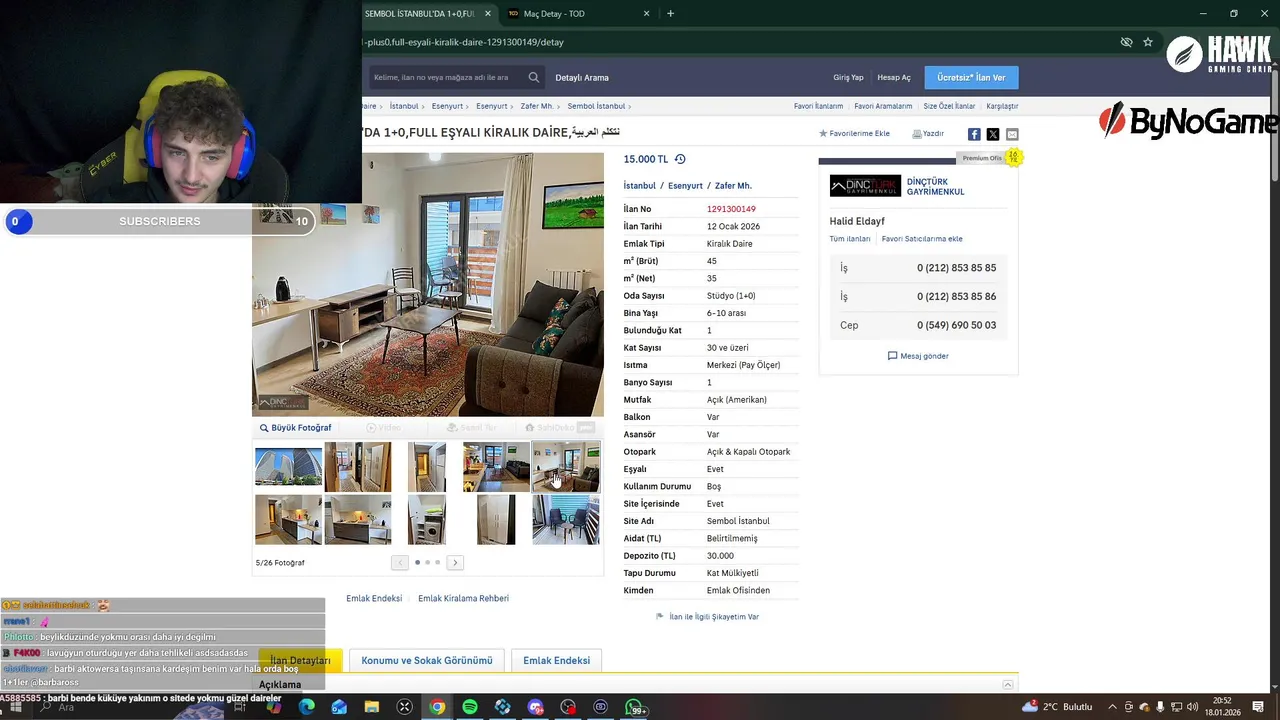Click Giriş Yap
Screen dimensions: 1280x720
[x=848, y=77]
